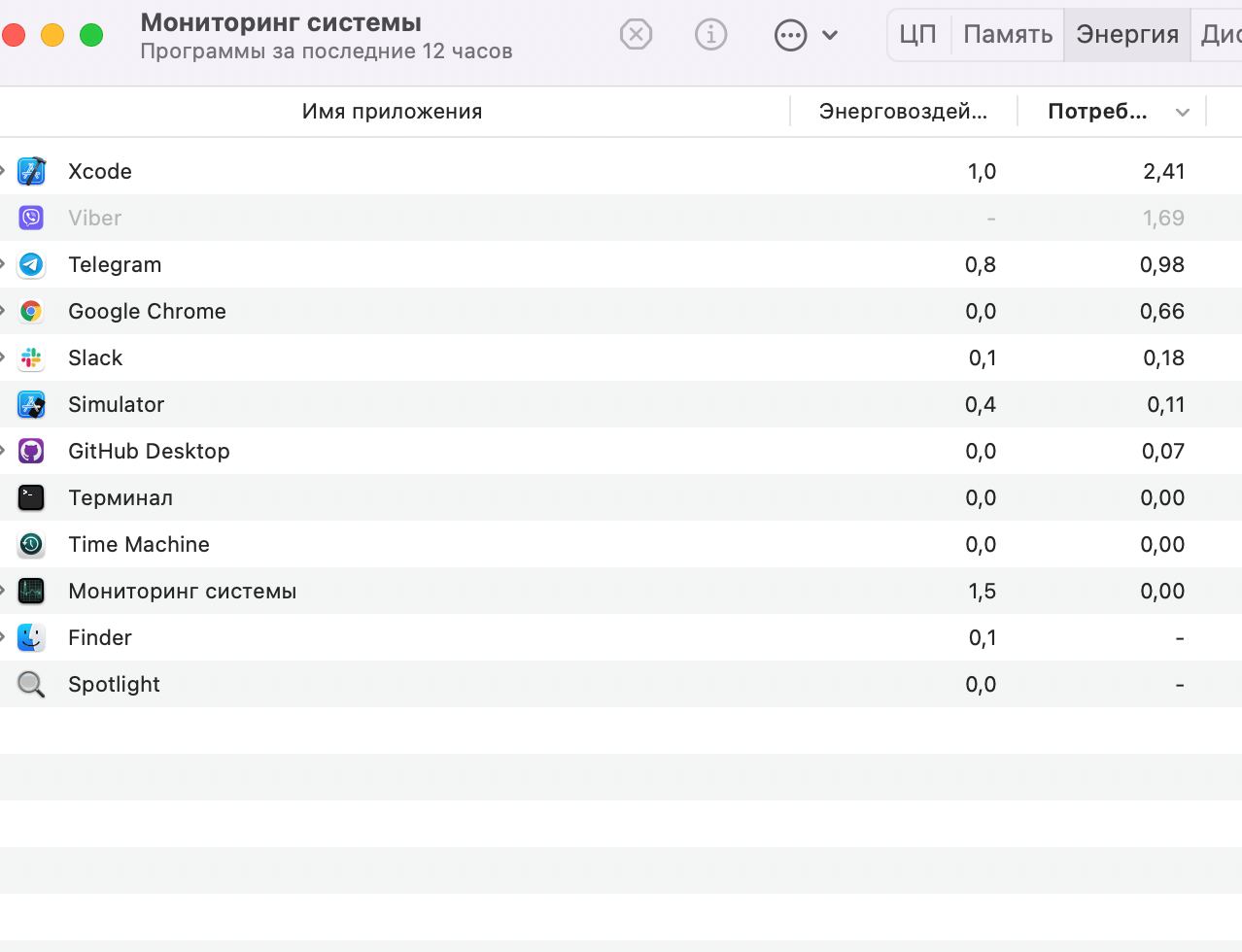Click Google Chrome's consumption value 0,66

pos(1162,311)
